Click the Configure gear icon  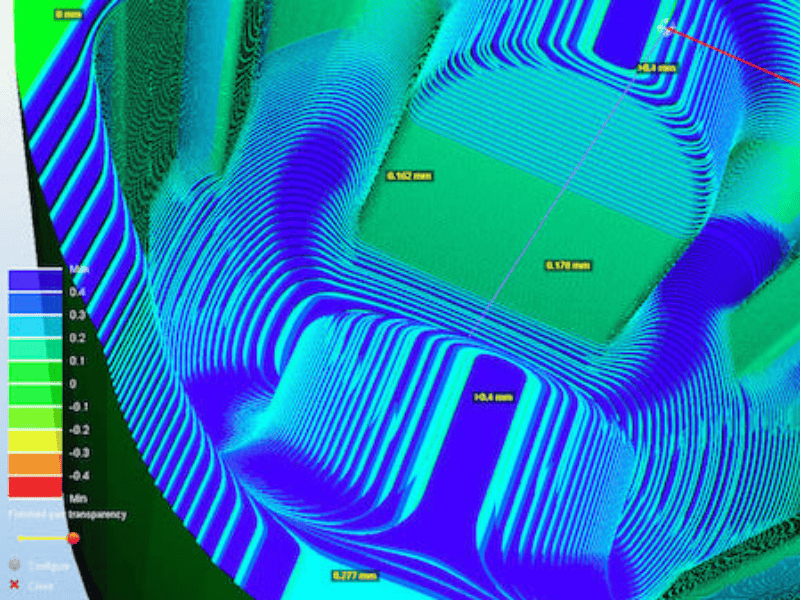(x=15, y=565)
